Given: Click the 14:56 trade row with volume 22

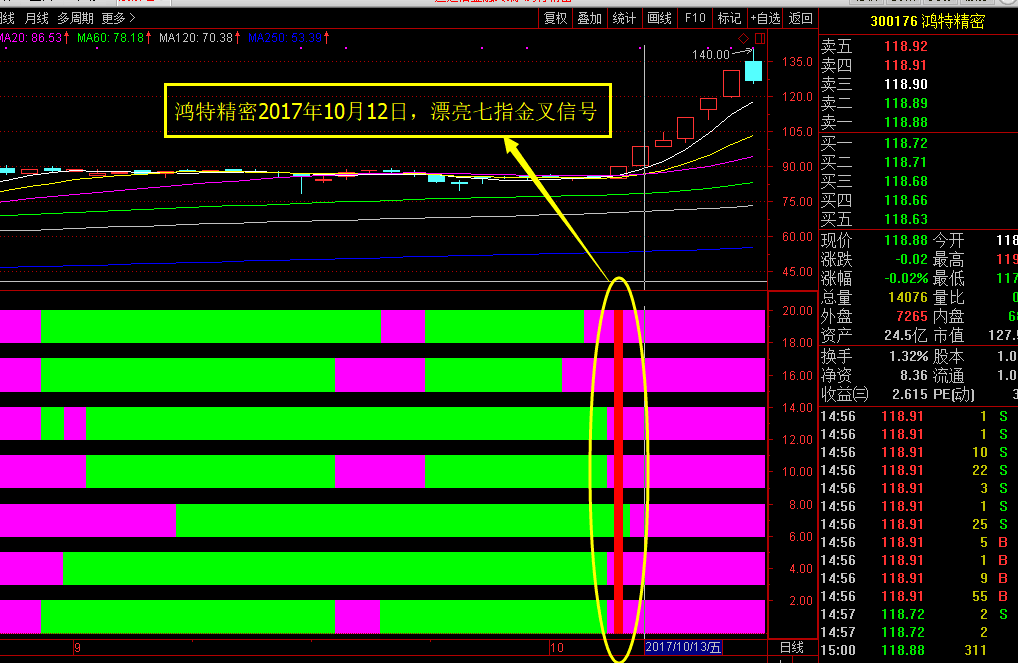Looking at the screenshot, I should point(917,470).
